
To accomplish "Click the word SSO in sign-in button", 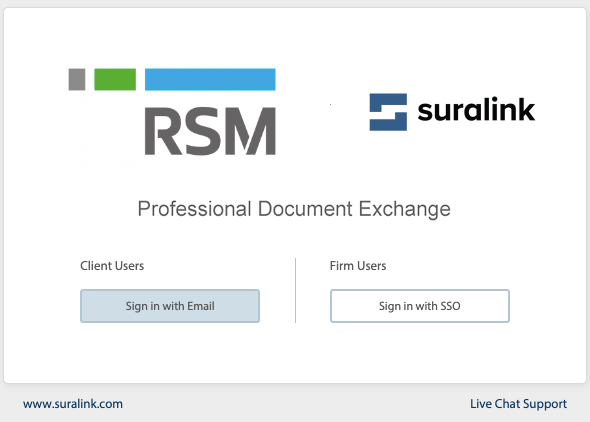I will tap(450, 306).
